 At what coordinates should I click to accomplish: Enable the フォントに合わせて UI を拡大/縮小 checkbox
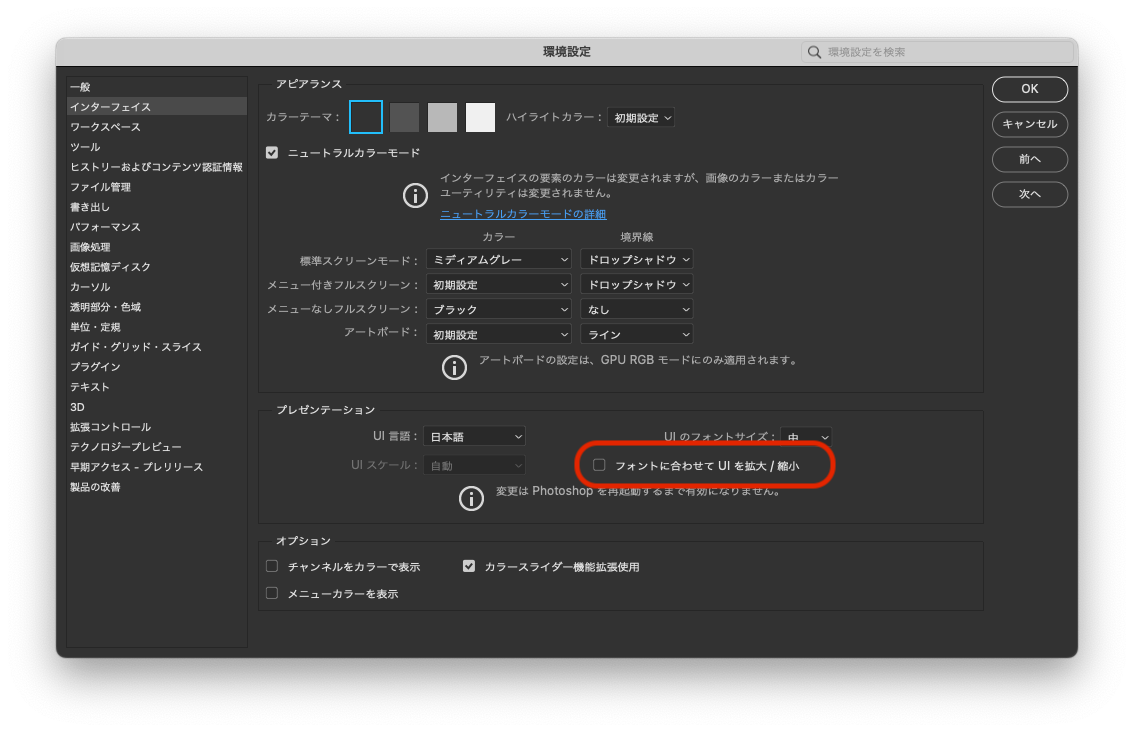598,465
